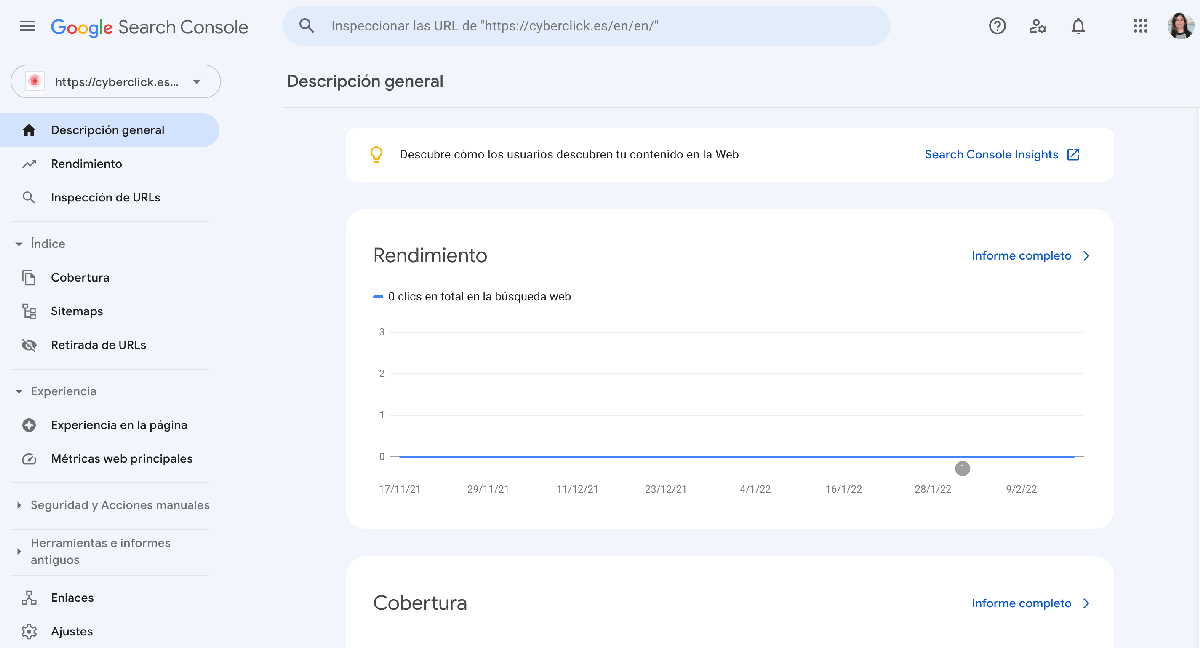1200x648 pixels.
Task: Open Rendimiento Informe completo link
Action: 1021,256
